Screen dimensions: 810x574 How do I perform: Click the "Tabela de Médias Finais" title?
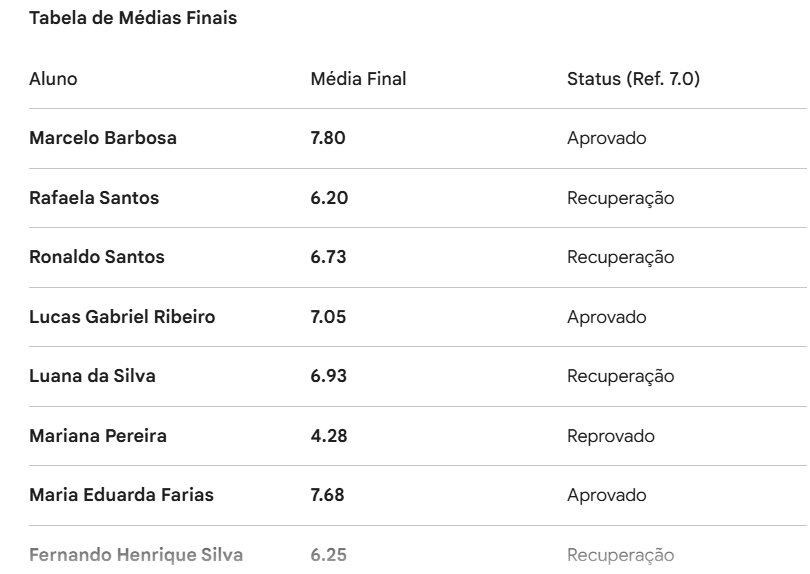point(133,20)
